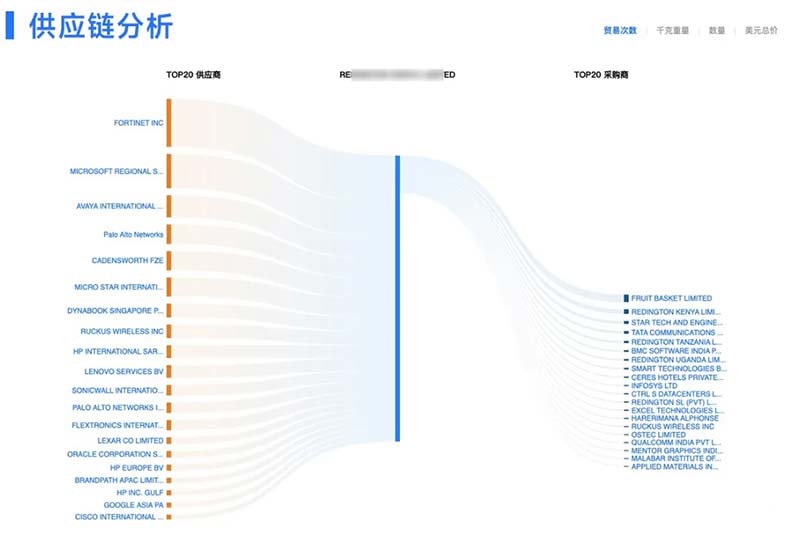
Task: Click the Palo Alto Networks supplier label
Action: 133,234
